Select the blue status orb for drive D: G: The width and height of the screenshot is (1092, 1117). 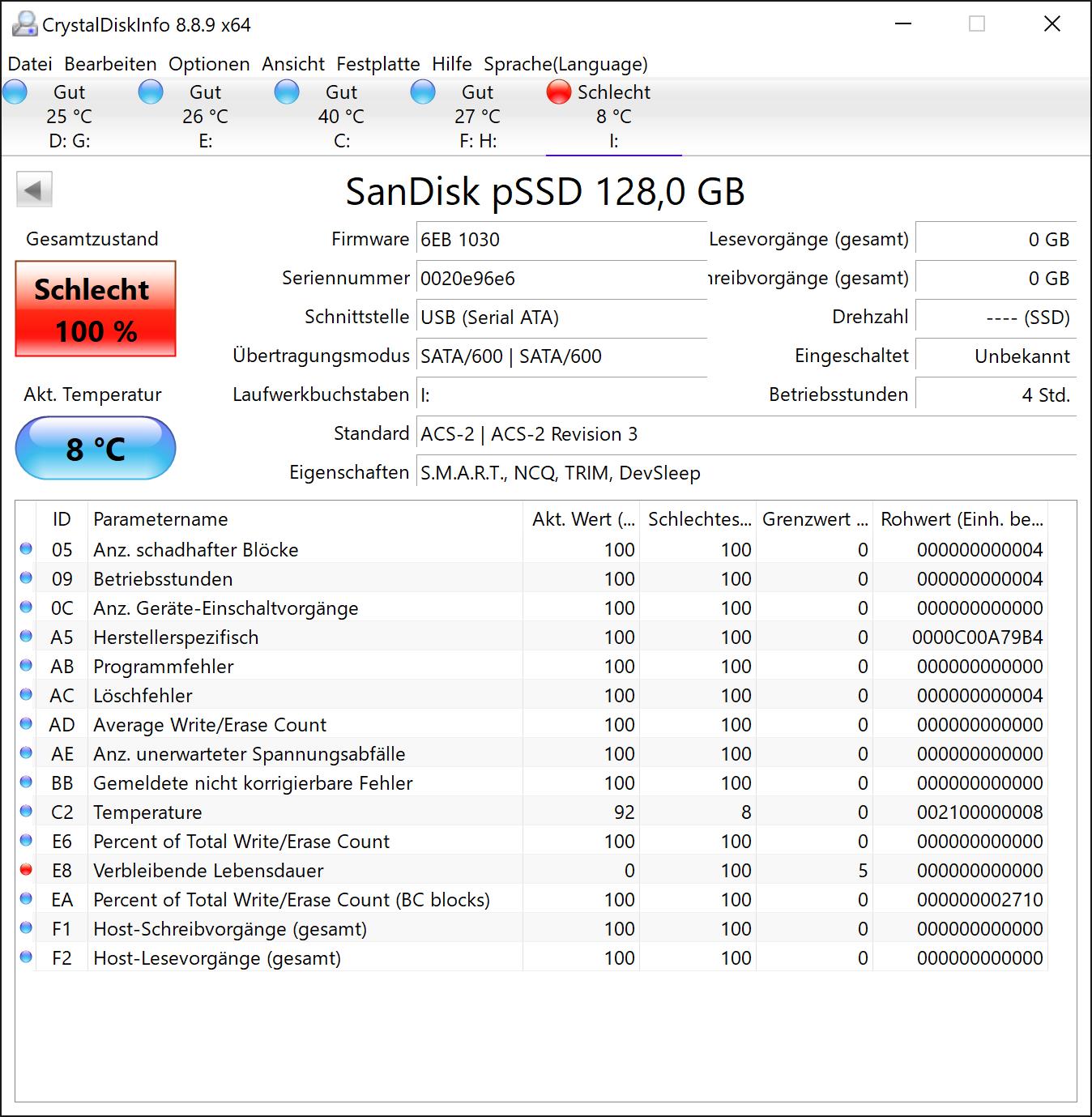(x=15, y=92)
